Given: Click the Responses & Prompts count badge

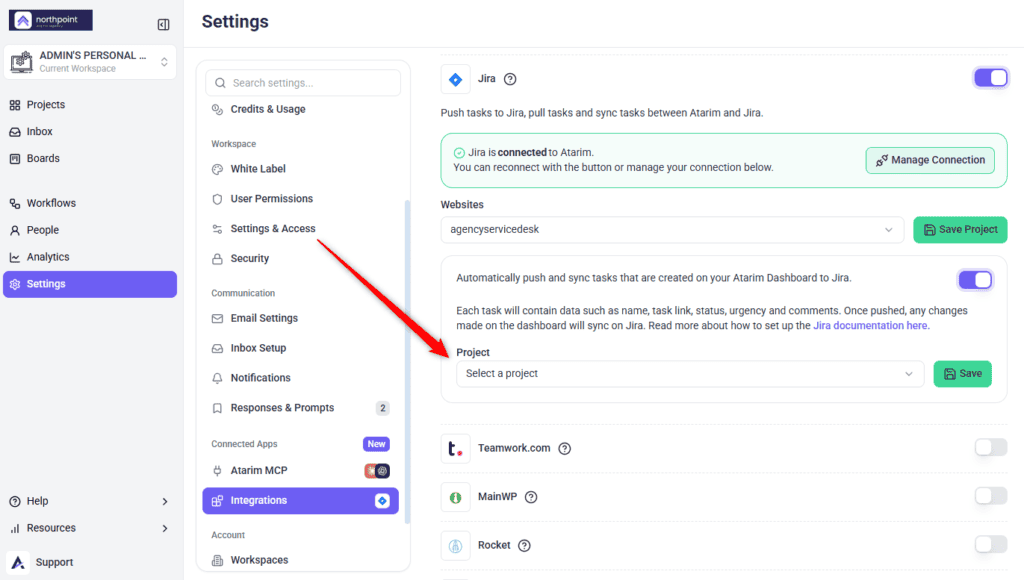Looking at the screenshot, I should (383, 408).
